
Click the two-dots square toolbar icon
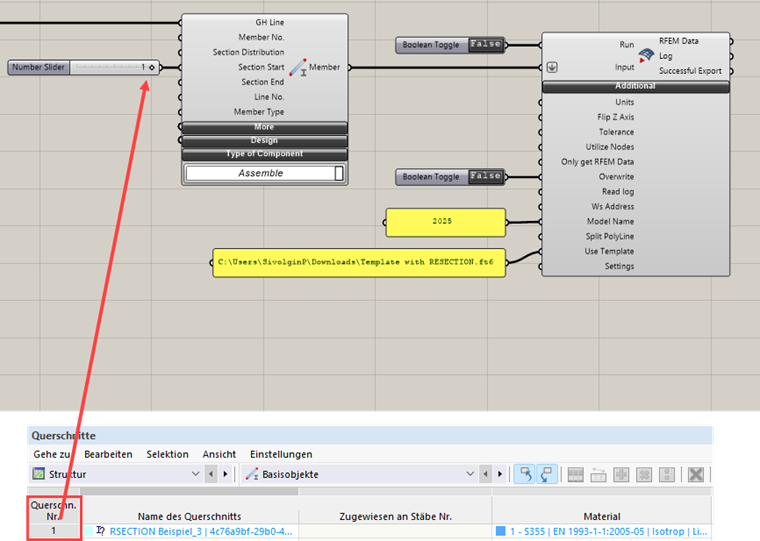click(667, 475)
